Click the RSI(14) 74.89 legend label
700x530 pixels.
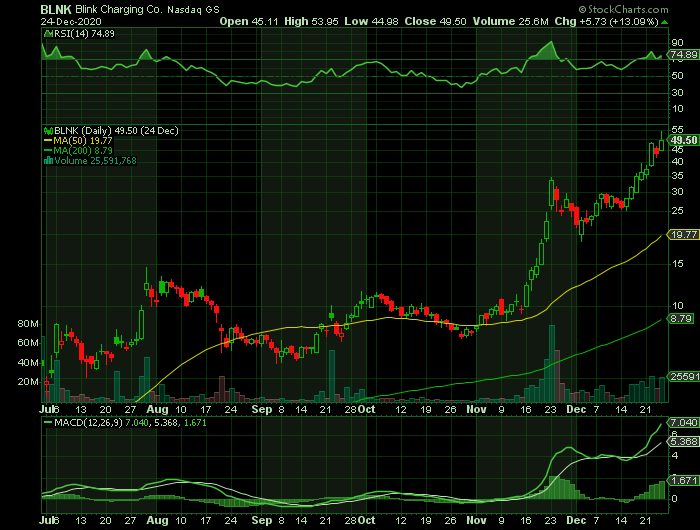coord(83,33)
